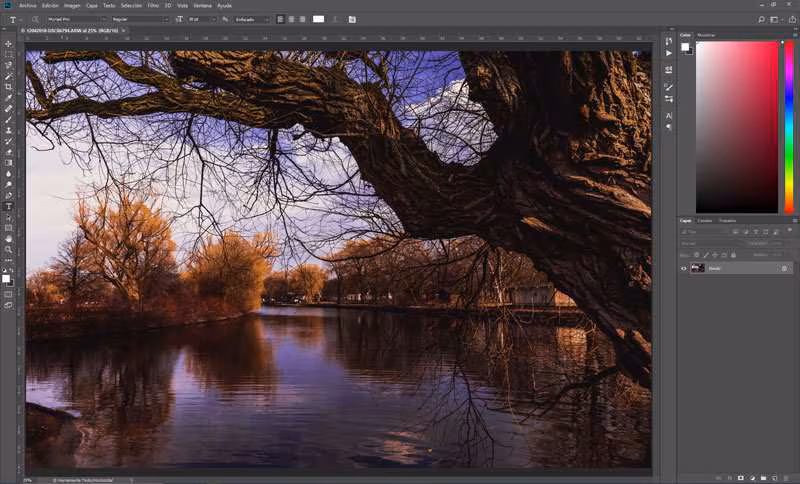Open the layer filter type dropdown

(x=705, y=232)
